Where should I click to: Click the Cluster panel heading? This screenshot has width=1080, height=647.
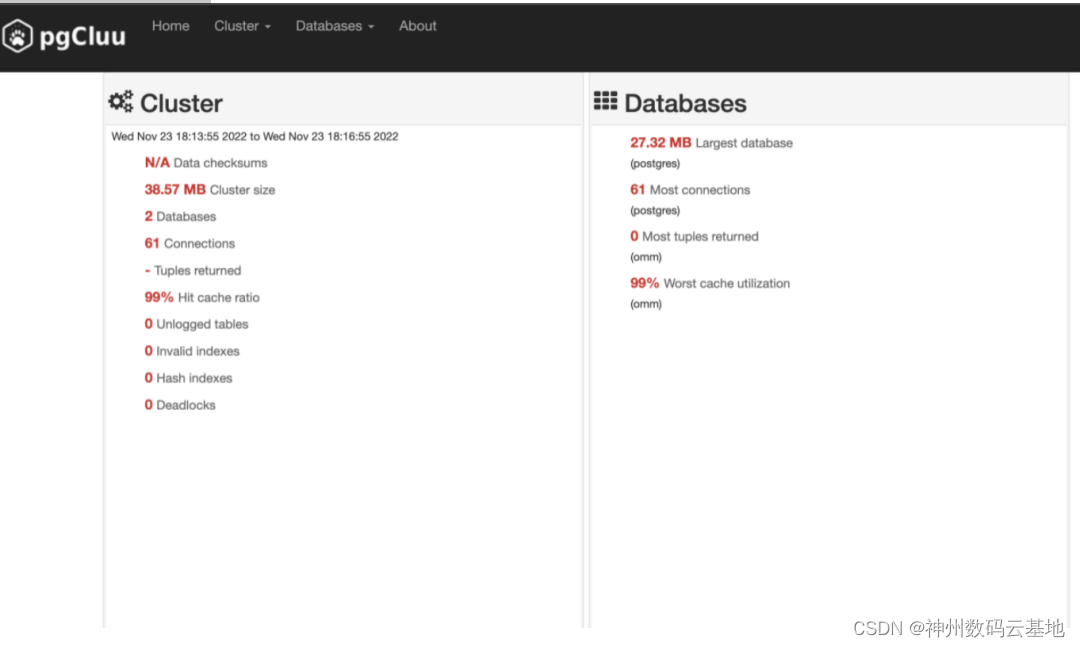181,103
